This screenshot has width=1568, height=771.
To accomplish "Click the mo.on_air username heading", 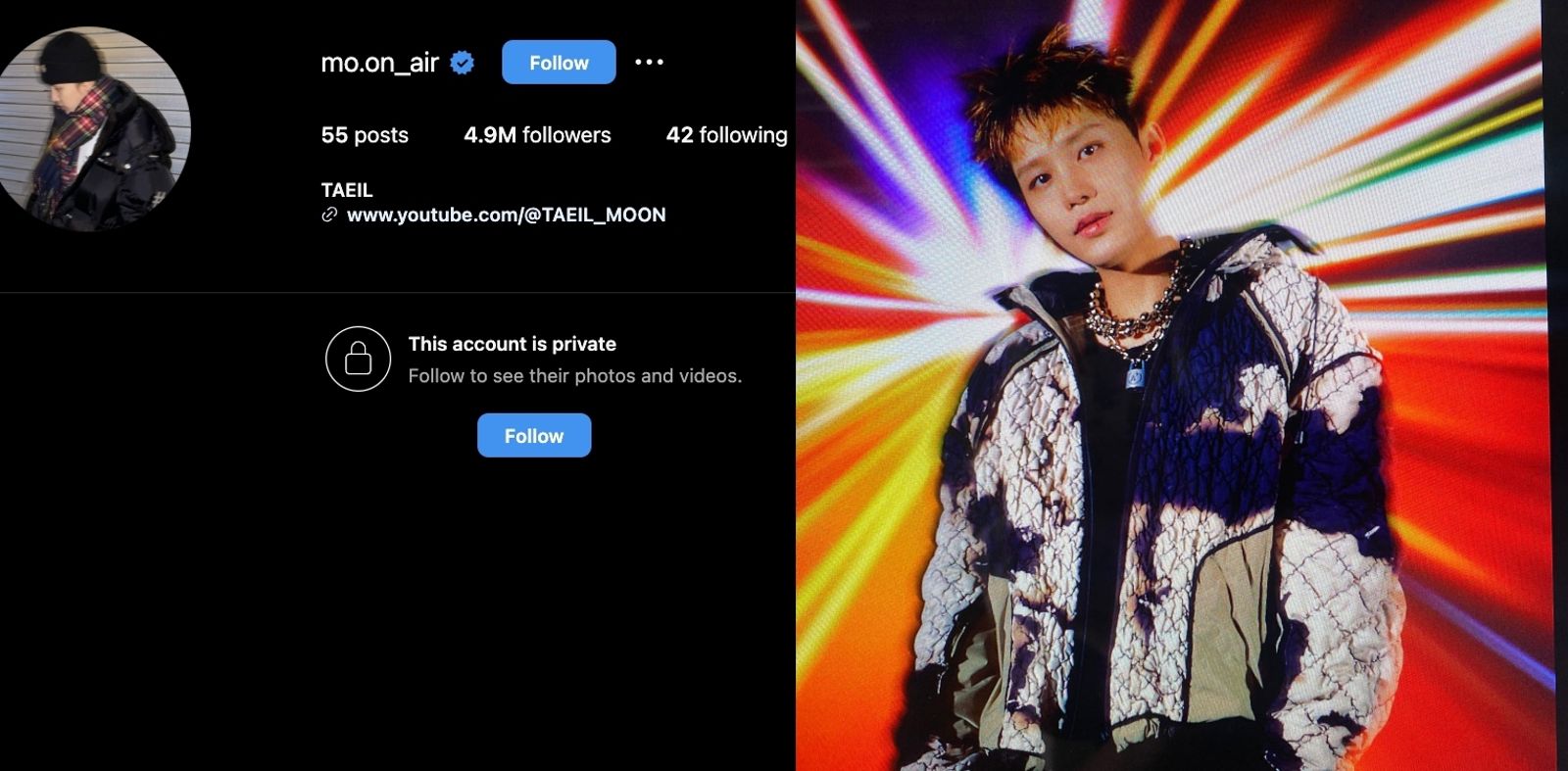I will 379,63.
